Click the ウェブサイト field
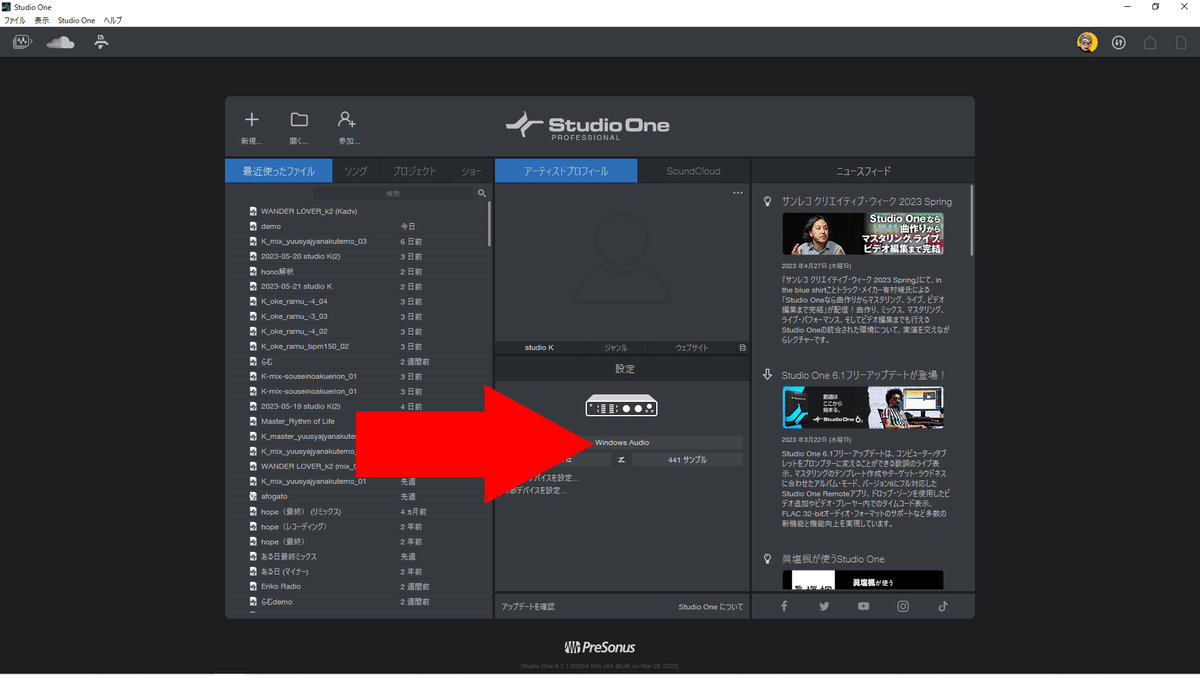This screenshot has width=1200, height=675. tap(692, 347)
